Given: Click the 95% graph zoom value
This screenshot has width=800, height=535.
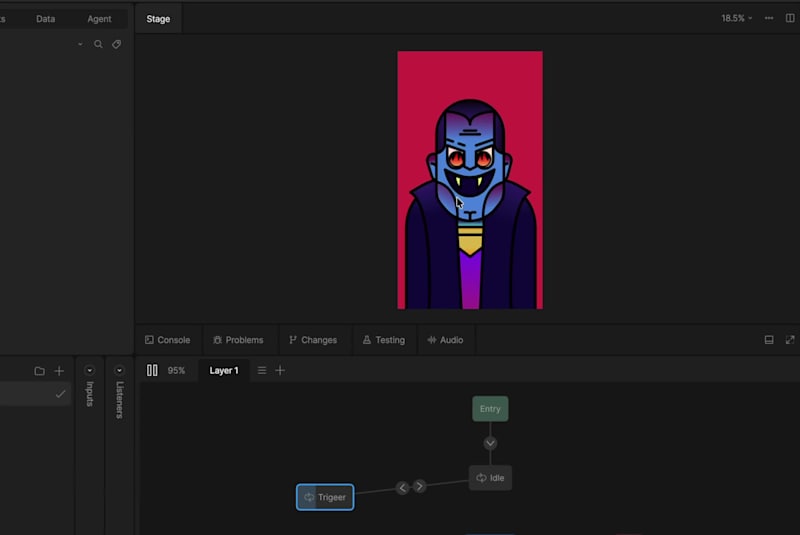Looking at the screenshot, I should (x=176, y=371).
